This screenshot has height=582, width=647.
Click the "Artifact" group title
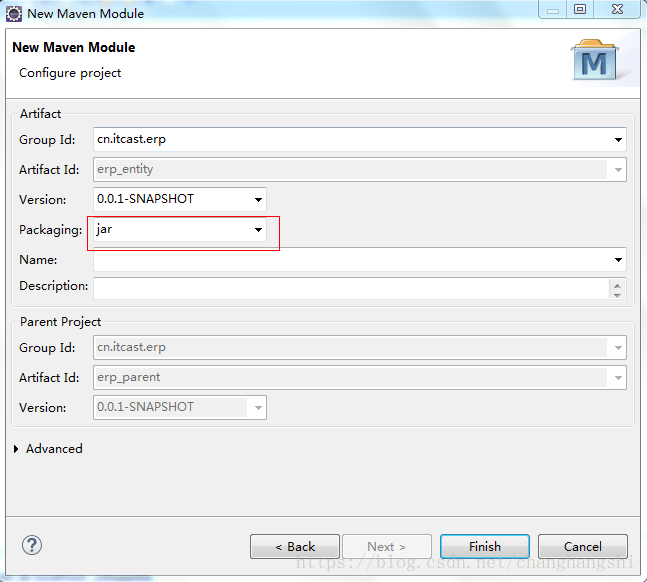(x=40, y=114)
